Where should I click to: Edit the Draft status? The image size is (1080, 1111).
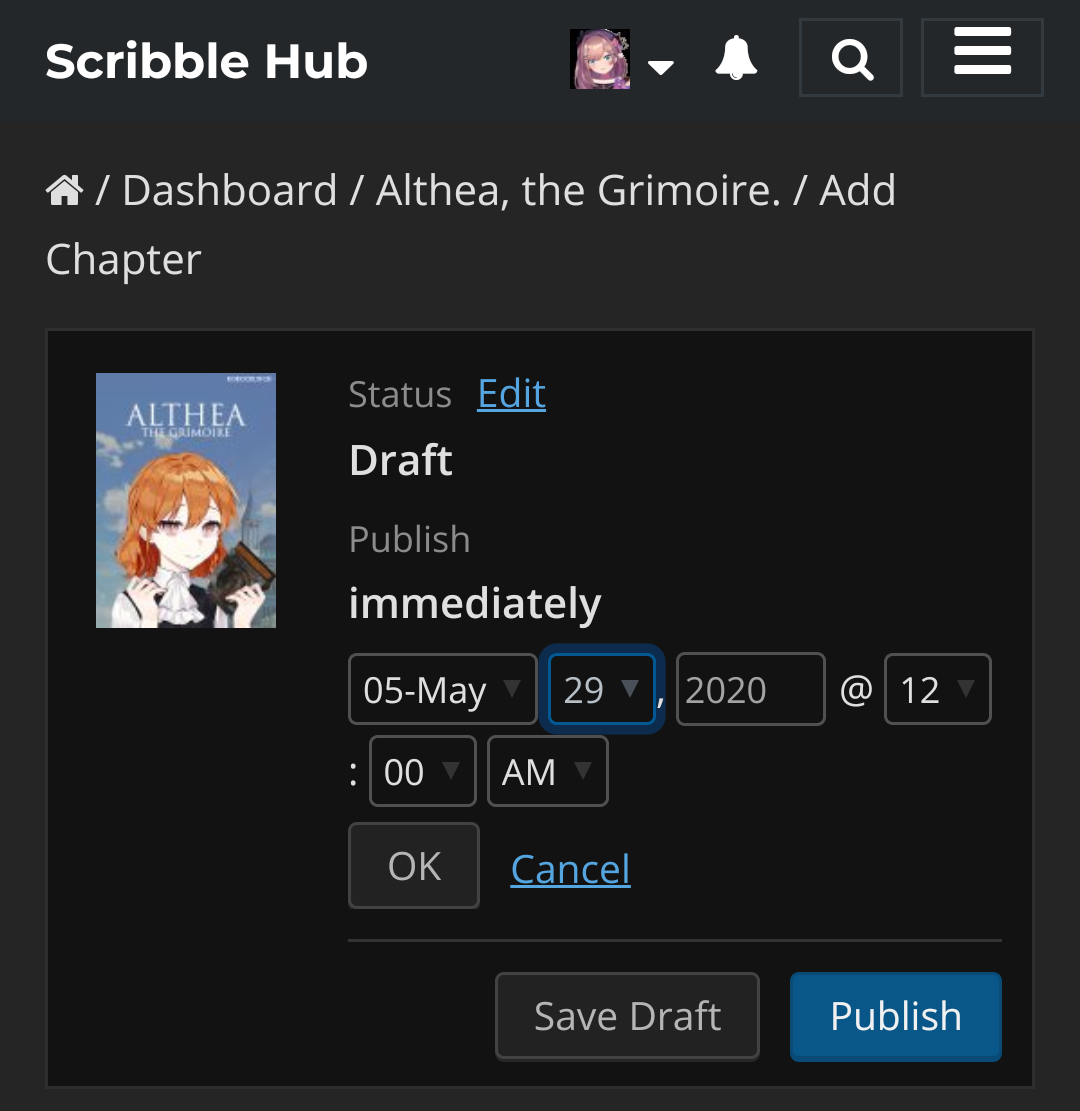click(x=511, y=393)
